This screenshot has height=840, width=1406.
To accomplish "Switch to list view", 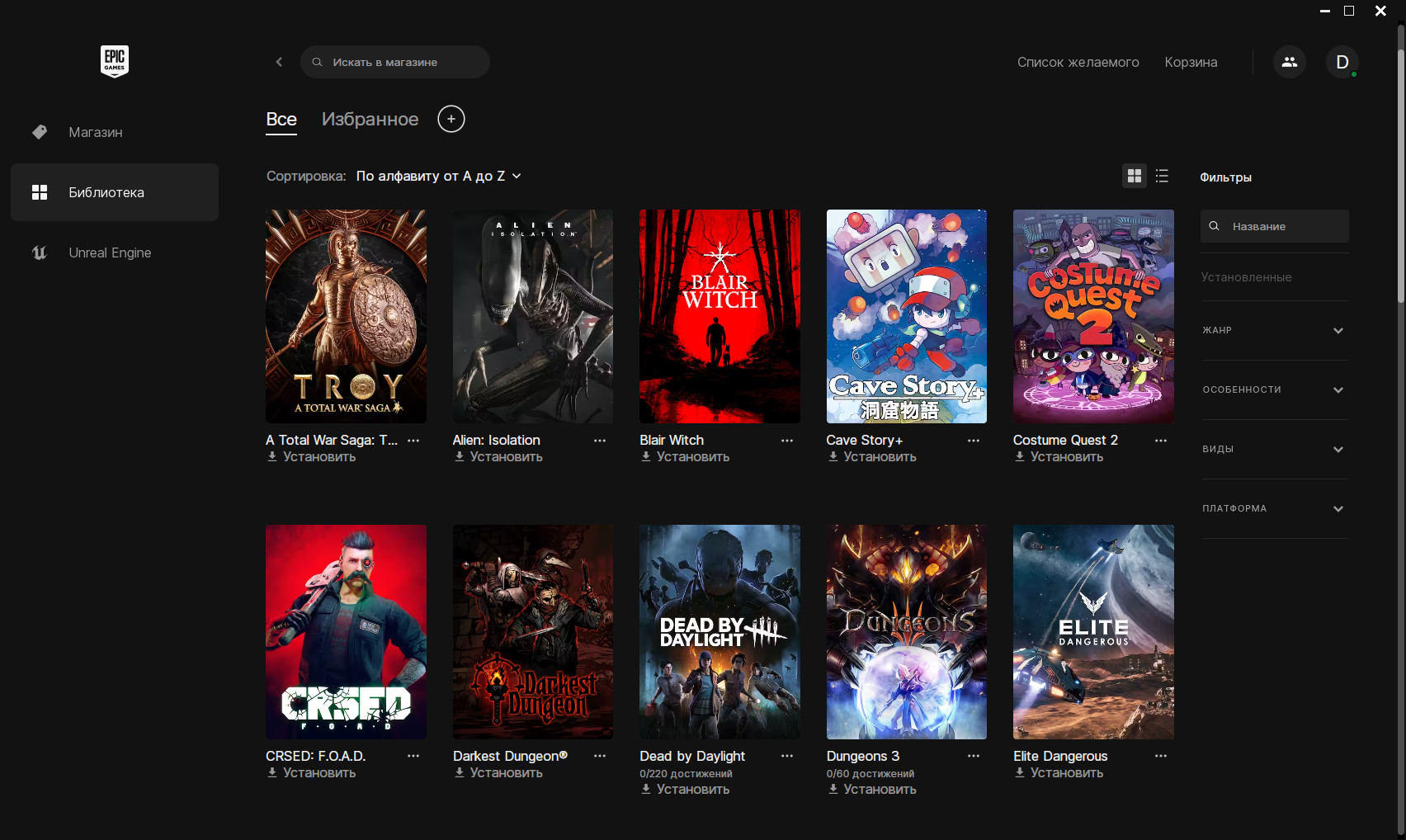I will coord(1162,176).
